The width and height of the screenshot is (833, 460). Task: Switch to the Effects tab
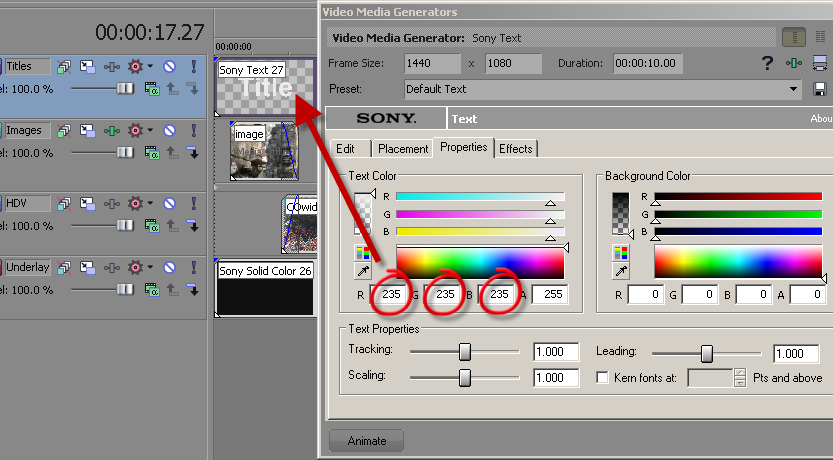point(516,149)
